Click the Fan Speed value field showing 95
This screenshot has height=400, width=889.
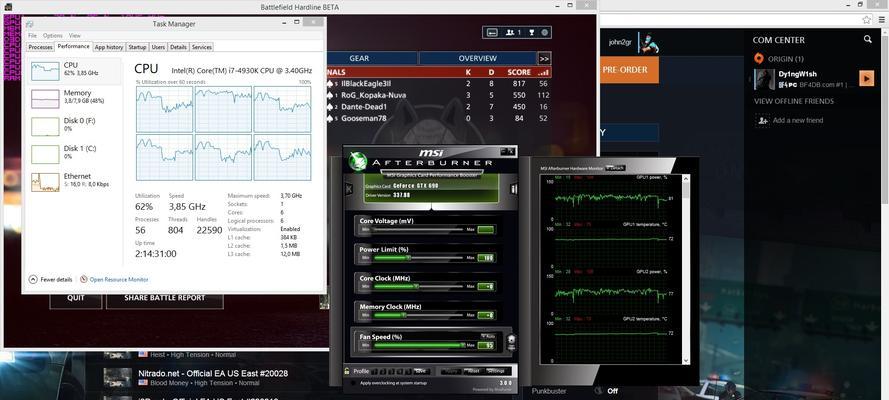[x=487, y=344]
